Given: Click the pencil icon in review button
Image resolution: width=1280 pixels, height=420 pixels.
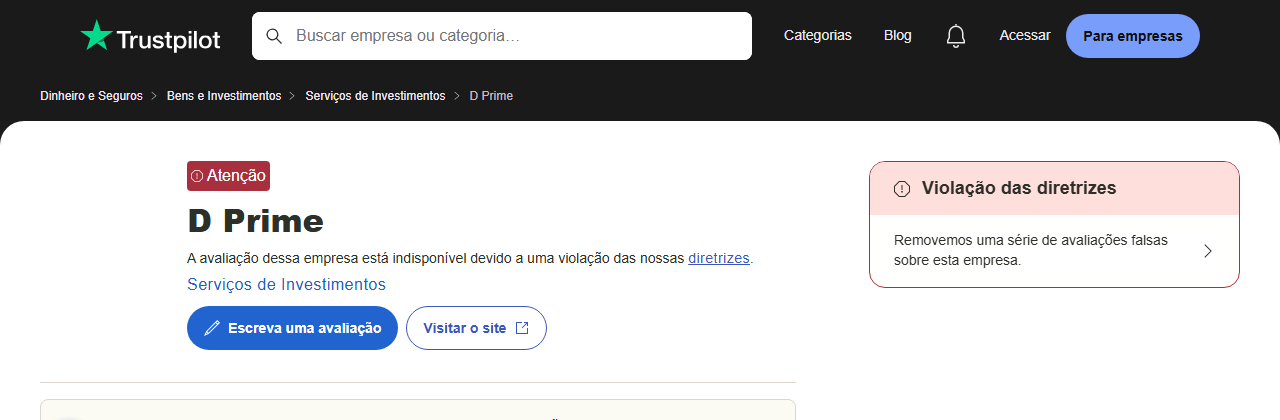Looking at the screenshot, I should click(x=212, y=328).
